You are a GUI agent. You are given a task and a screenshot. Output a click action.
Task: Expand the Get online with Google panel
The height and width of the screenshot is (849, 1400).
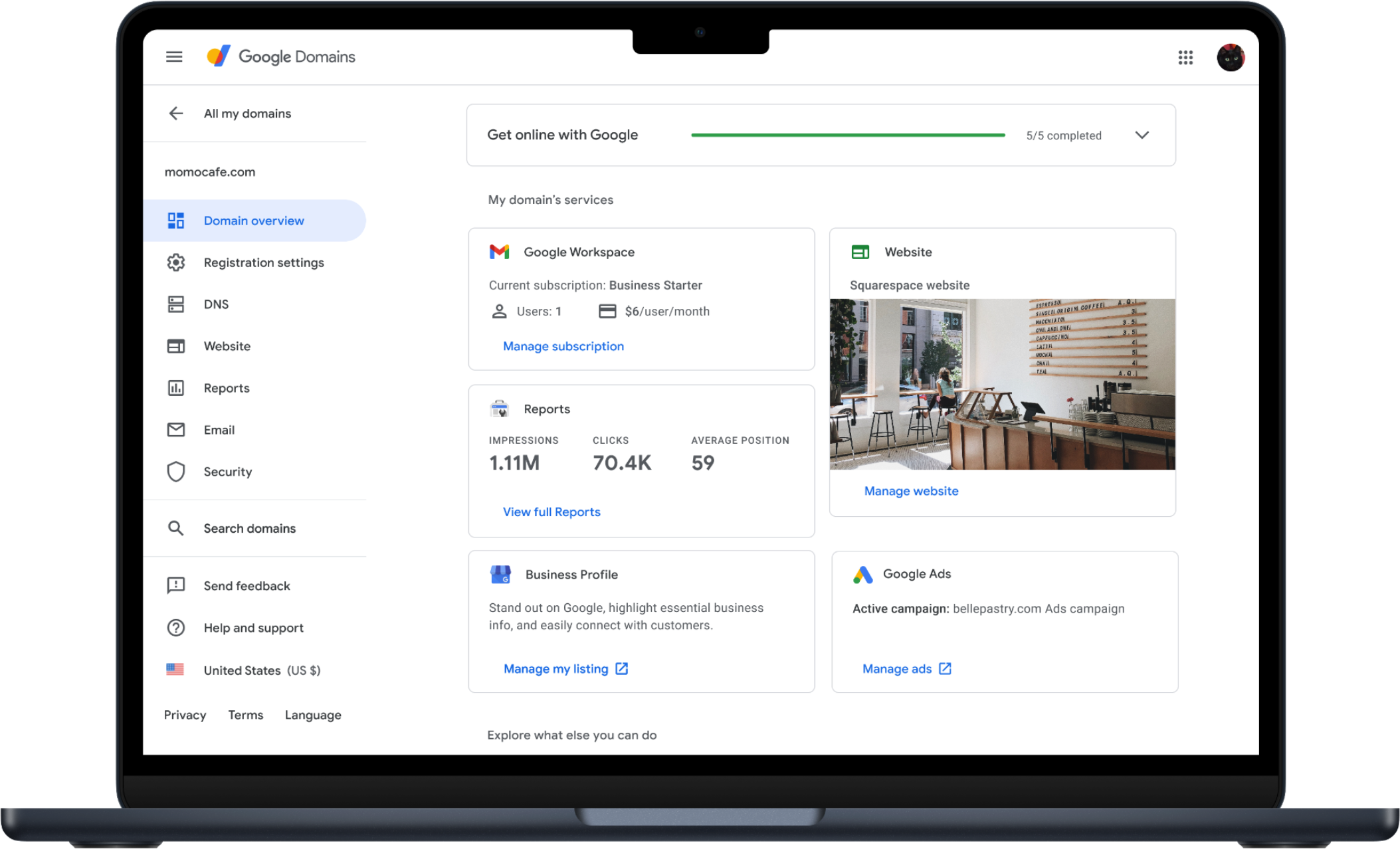[1142, 136]
